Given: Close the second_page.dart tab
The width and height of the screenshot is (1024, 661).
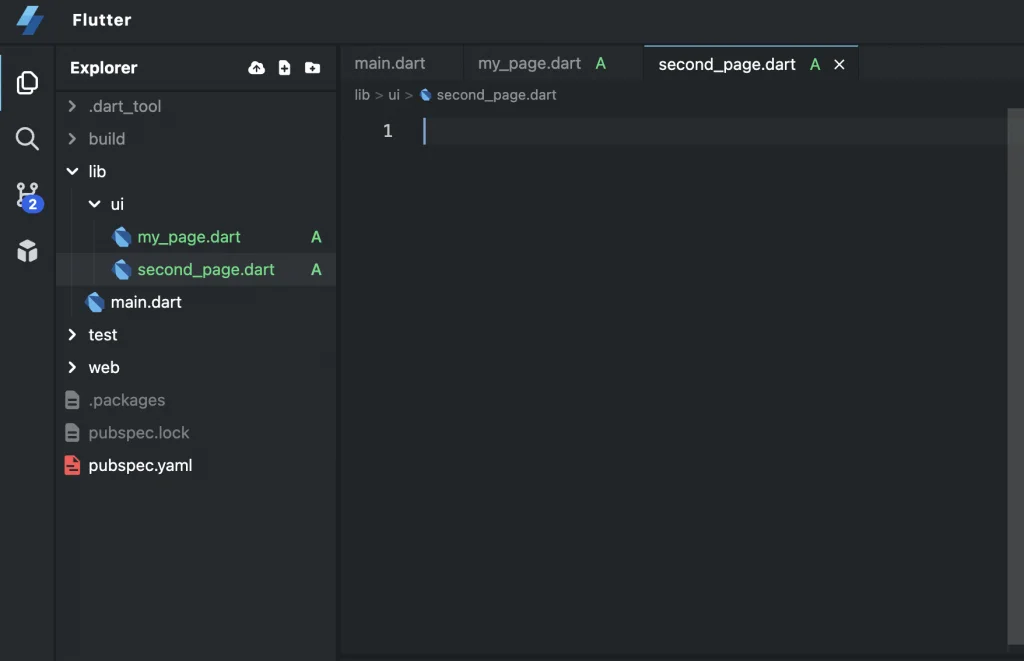Looking at the screenshot, I should point(839,64).
